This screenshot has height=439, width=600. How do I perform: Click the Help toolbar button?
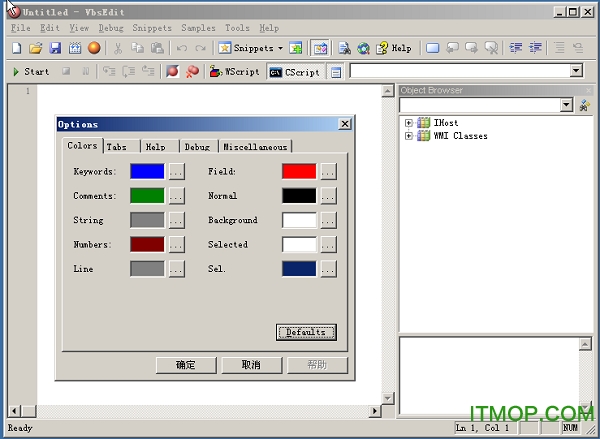(394, 48)
